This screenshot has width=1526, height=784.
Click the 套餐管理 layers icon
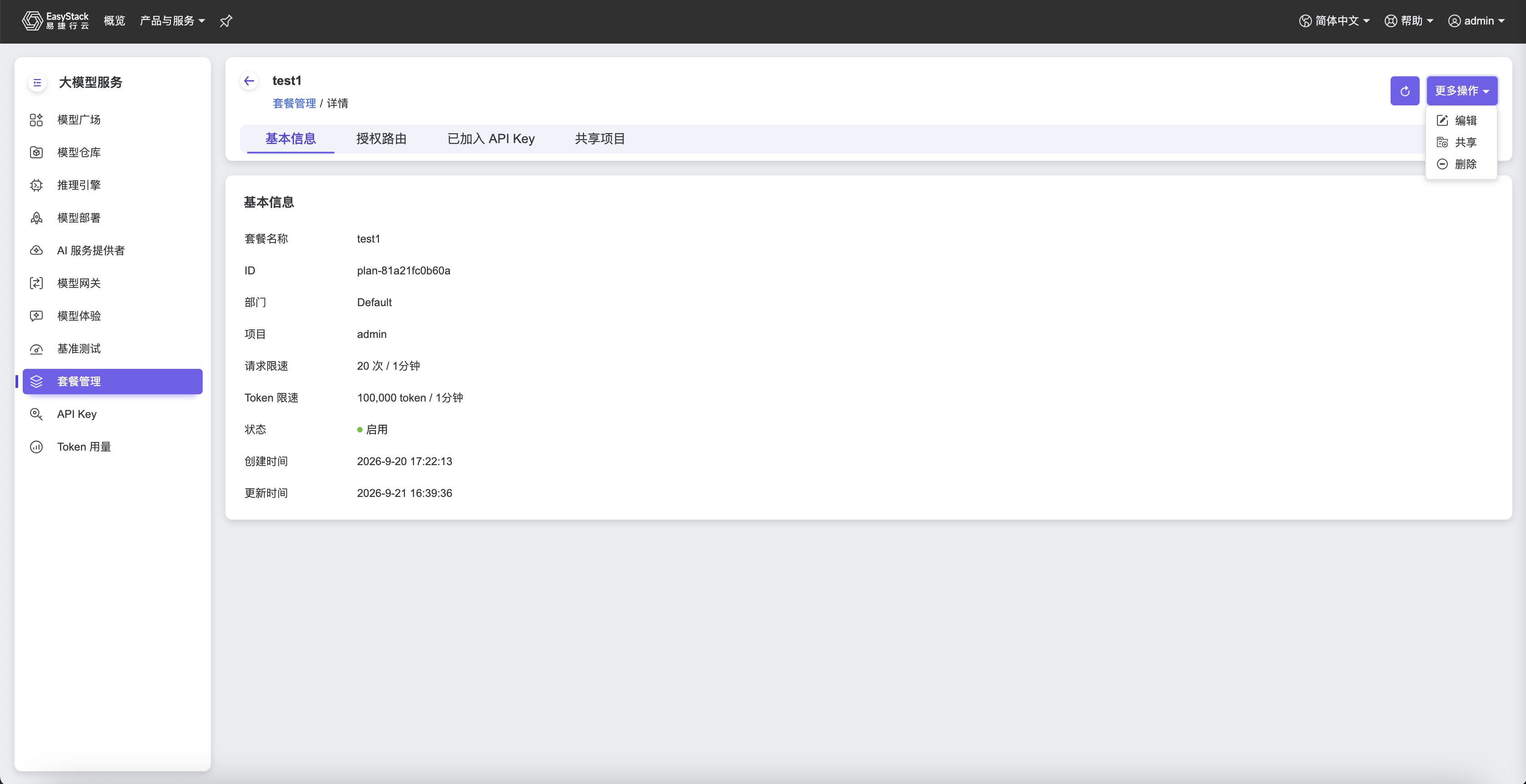coord(36,382)
